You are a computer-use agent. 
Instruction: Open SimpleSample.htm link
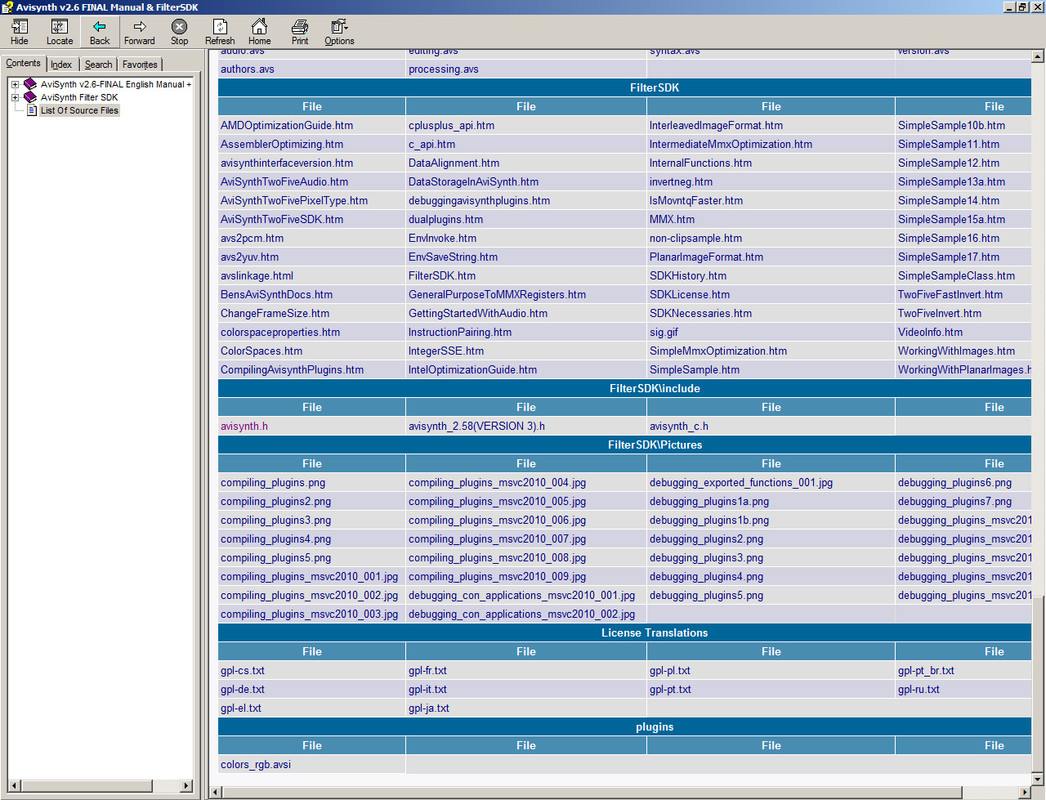pyautogui.click(x=694, y=370)
